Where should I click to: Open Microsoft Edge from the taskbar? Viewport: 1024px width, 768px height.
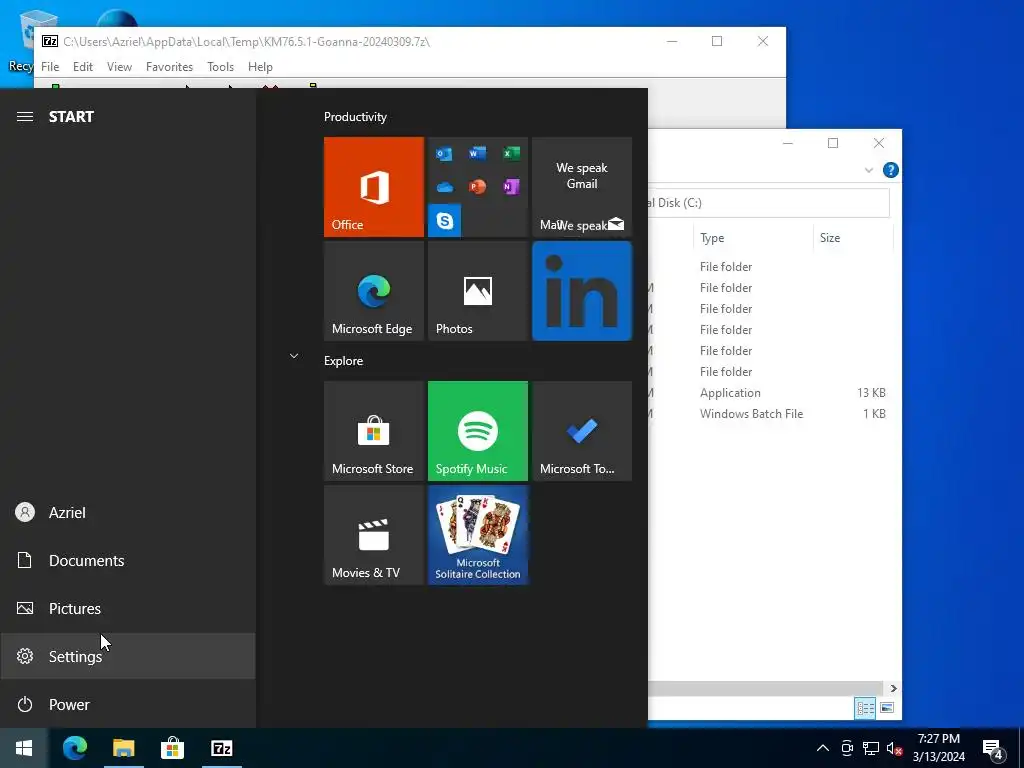[74, 748]
